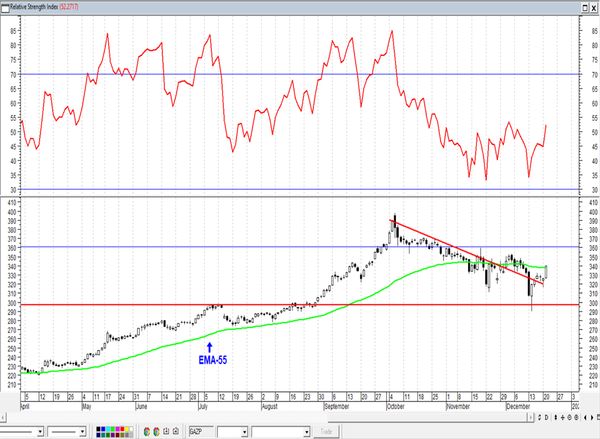This screenshot has width=600, height=439.
Task: Open the line style dropdown
Action: tap(40, 432)
